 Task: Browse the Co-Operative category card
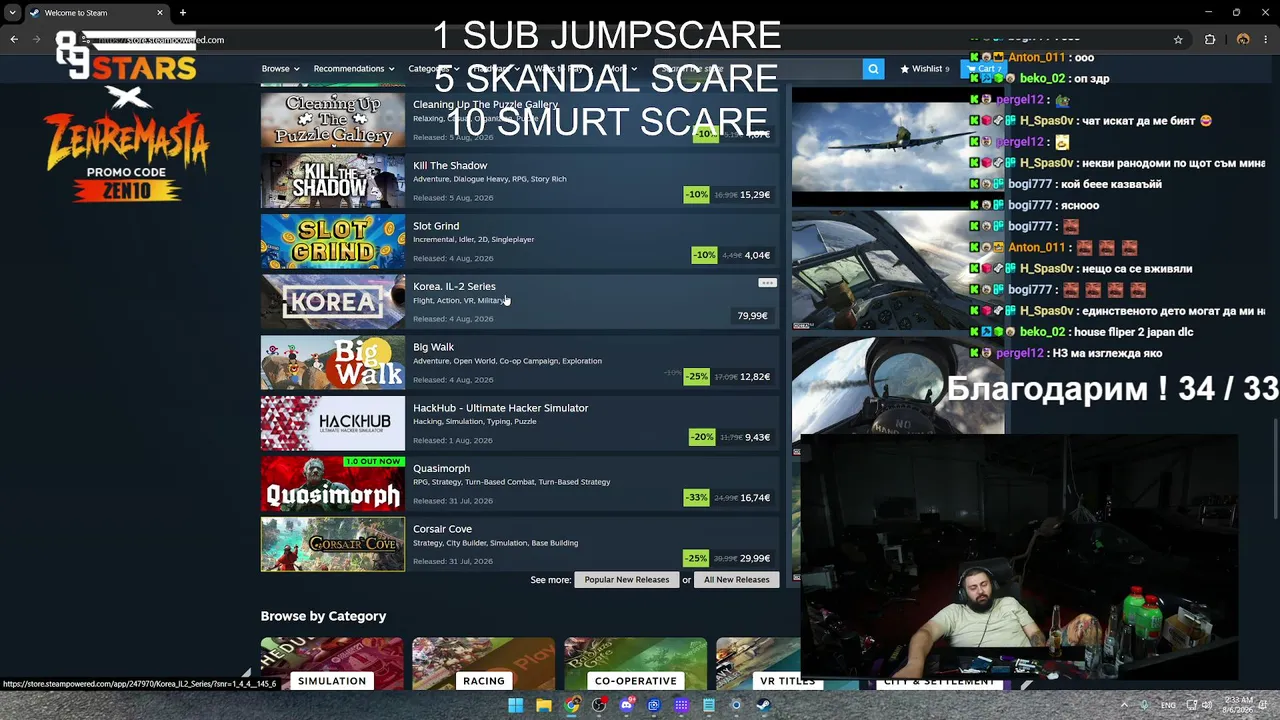[x=636, y=664]
